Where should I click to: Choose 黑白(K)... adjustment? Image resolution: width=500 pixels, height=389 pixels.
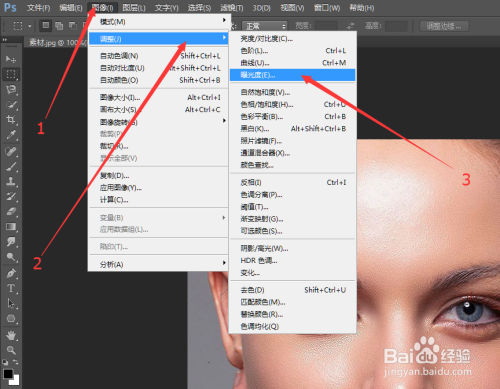pos(293,129)
